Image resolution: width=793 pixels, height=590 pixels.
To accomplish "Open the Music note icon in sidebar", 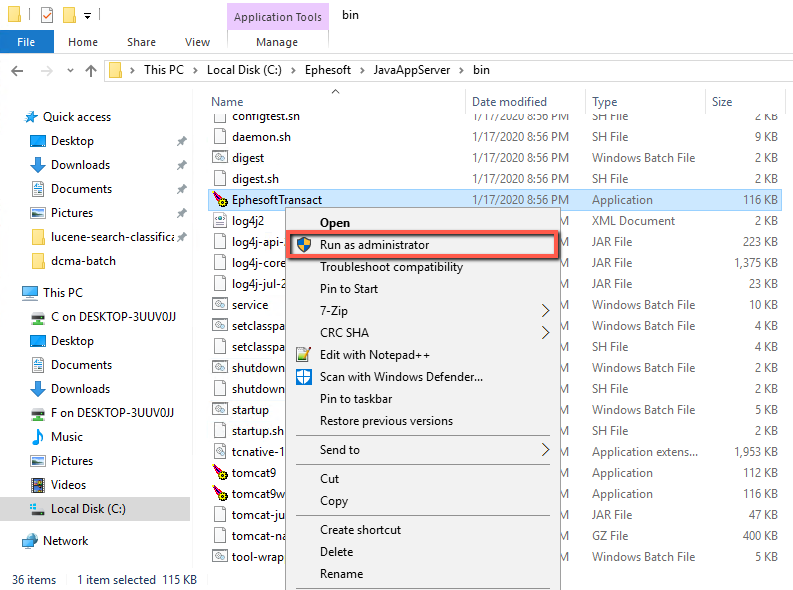I will pyautogui.click(x=38, y=437).
